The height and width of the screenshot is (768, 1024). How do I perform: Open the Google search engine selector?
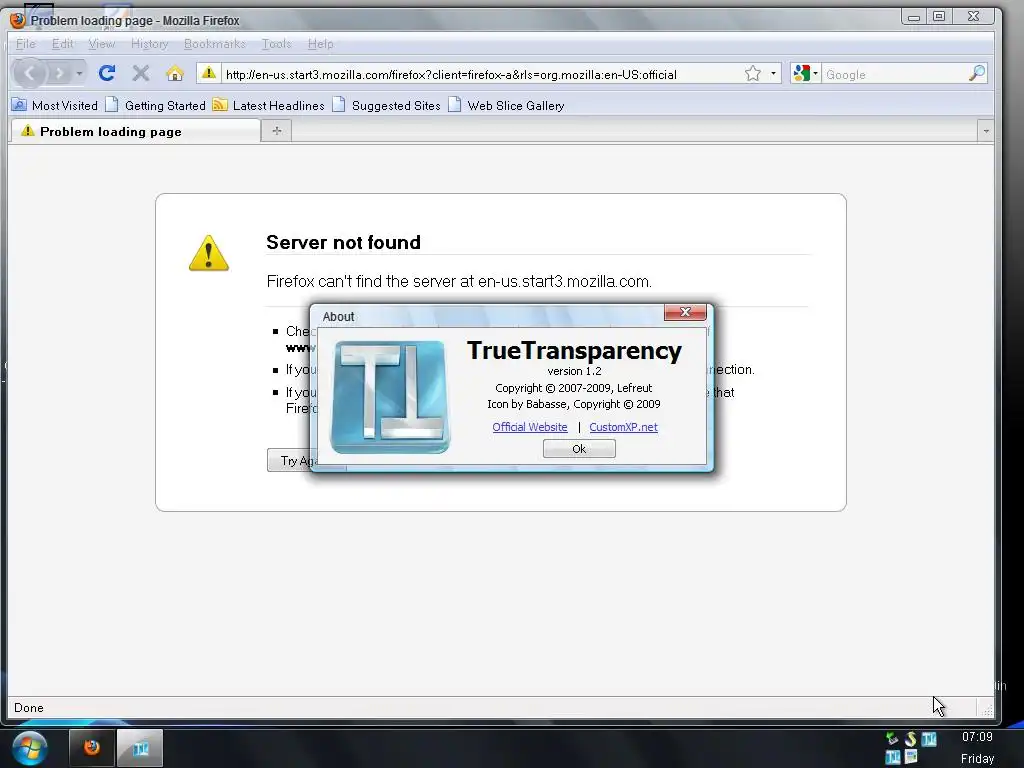pyautogui.click(x=805, y=74)
